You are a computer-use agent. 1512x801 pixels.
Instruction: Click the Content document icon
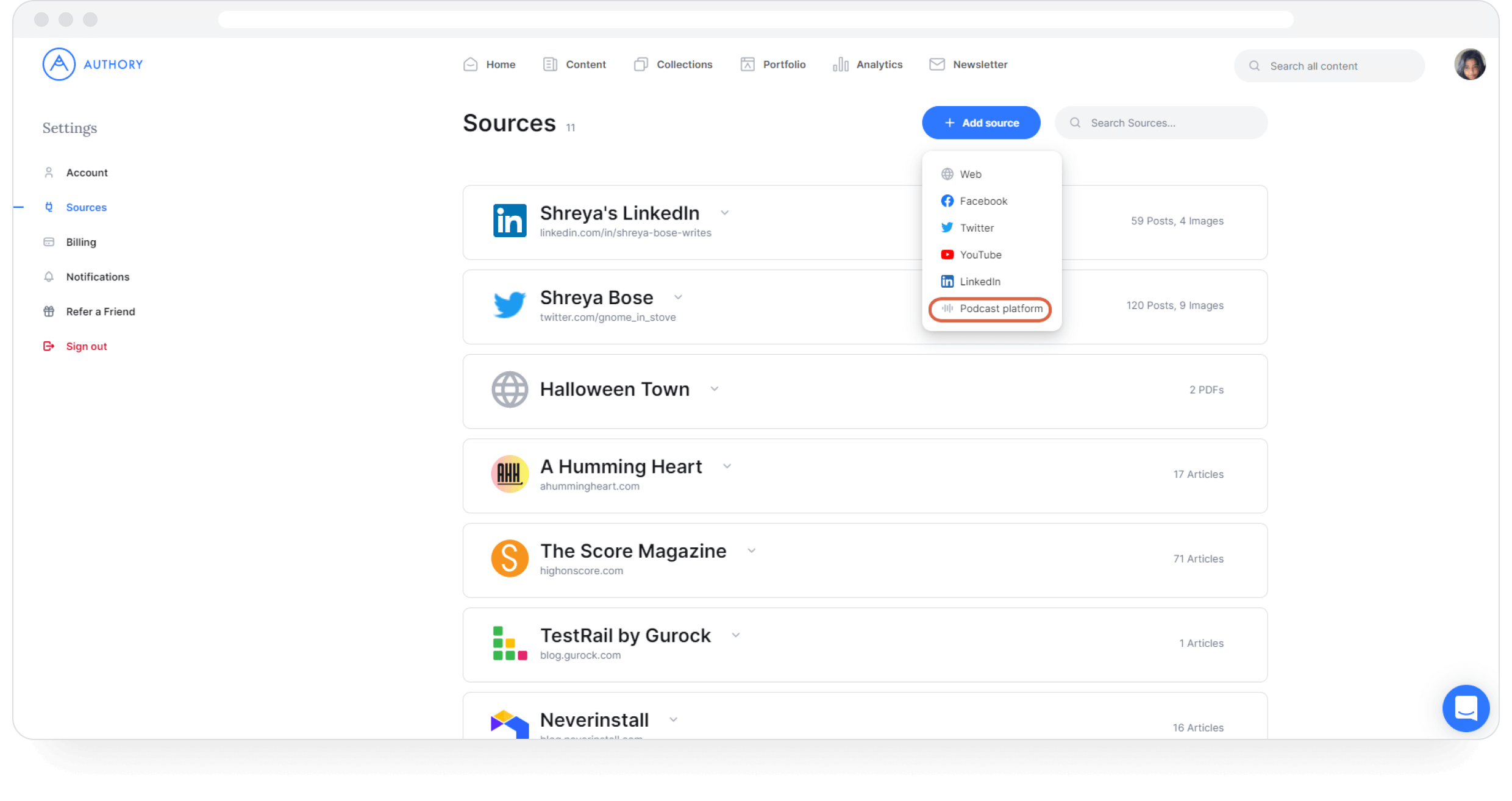550,65
